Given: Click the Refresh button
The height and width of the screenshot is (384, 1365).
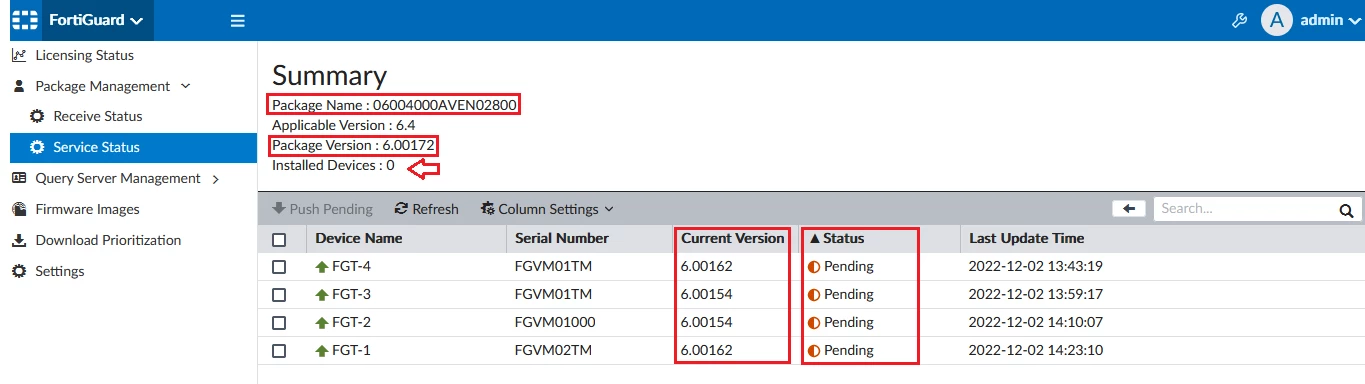Looking at the screenshot, I should [427, 209].
